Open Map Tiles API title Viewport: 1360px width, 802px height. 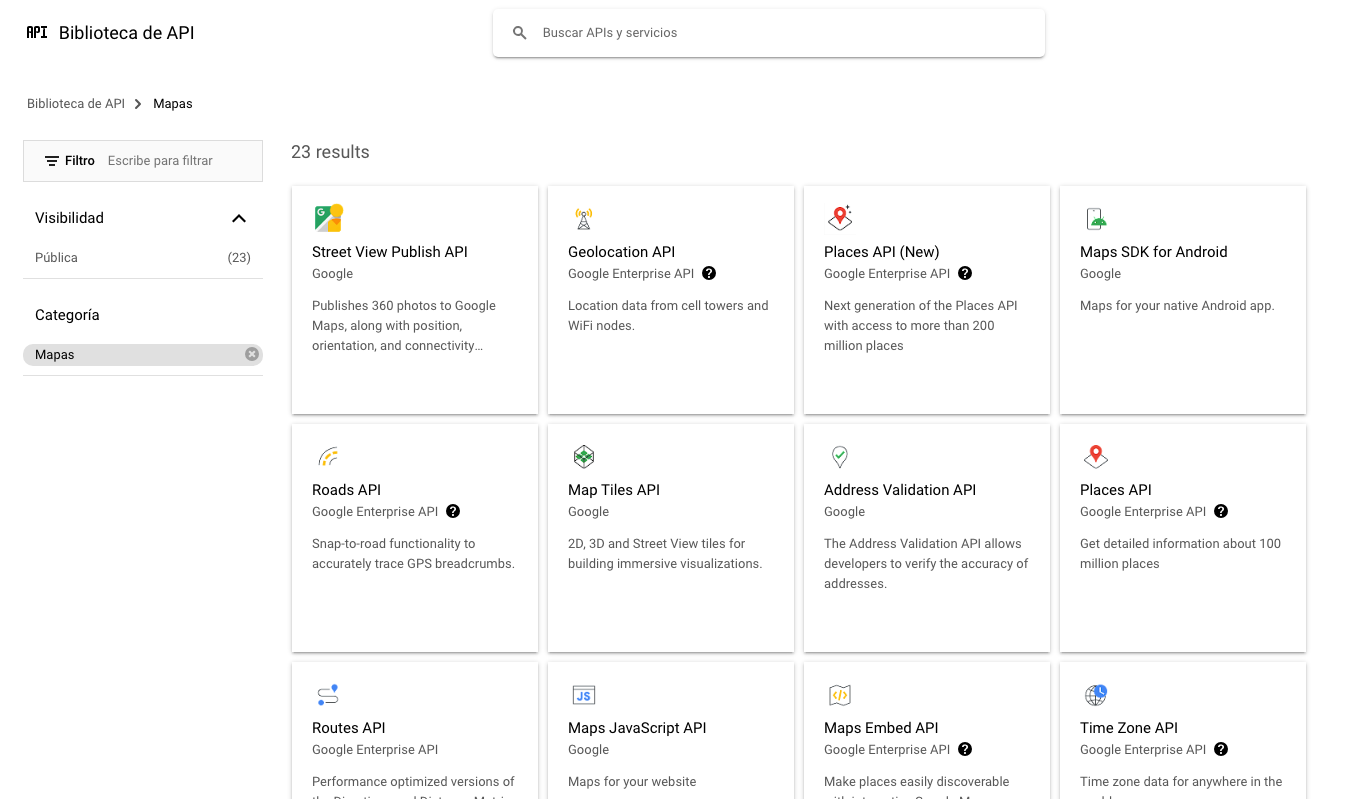click(614, 490)
